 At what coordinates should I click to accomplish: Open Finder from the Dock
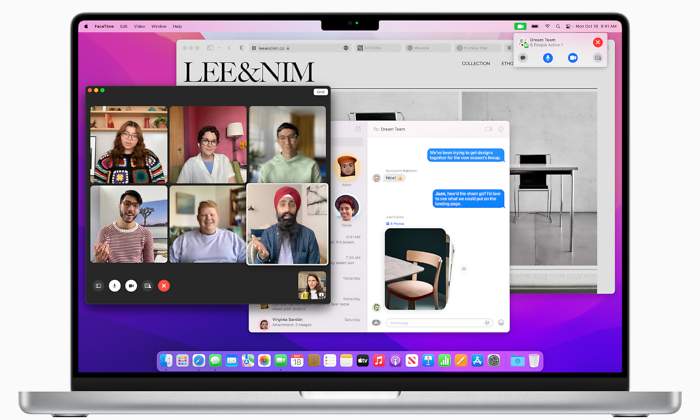point(167,361)
